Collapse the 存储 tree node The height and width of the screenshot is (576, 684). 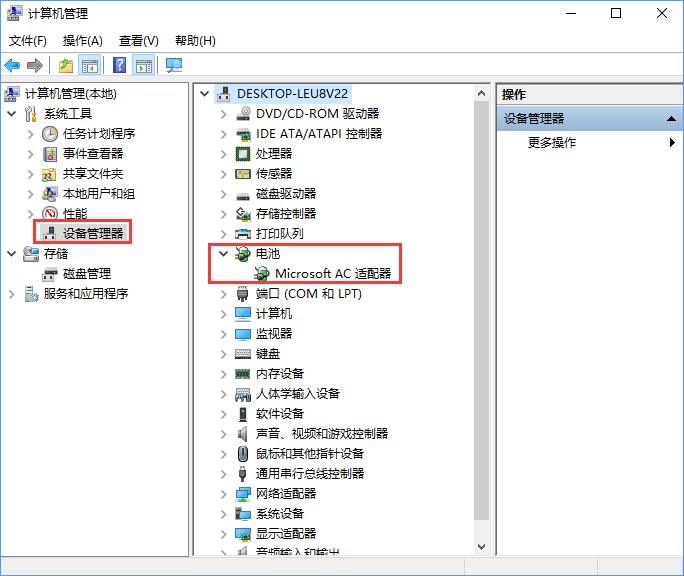click(12, 254)
